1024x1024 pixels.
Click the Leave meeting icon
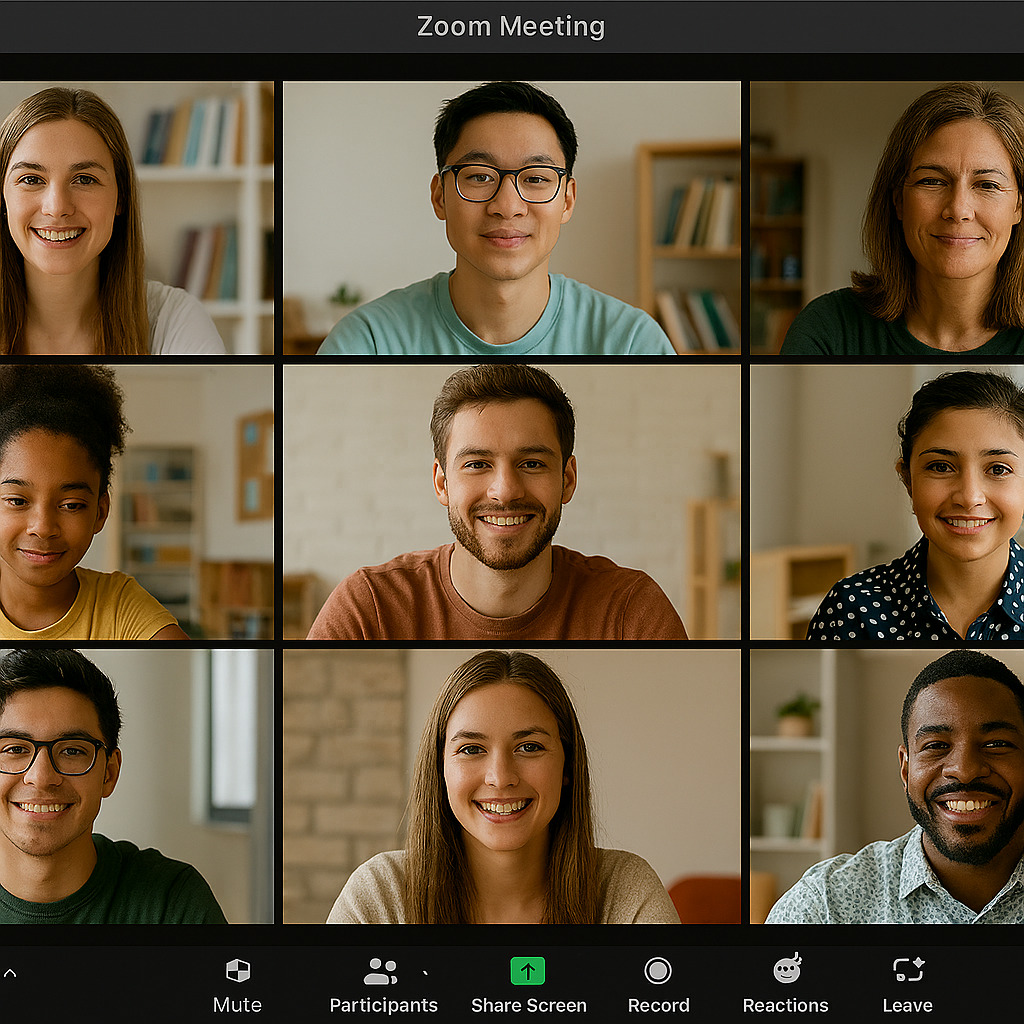coord(908,969)
